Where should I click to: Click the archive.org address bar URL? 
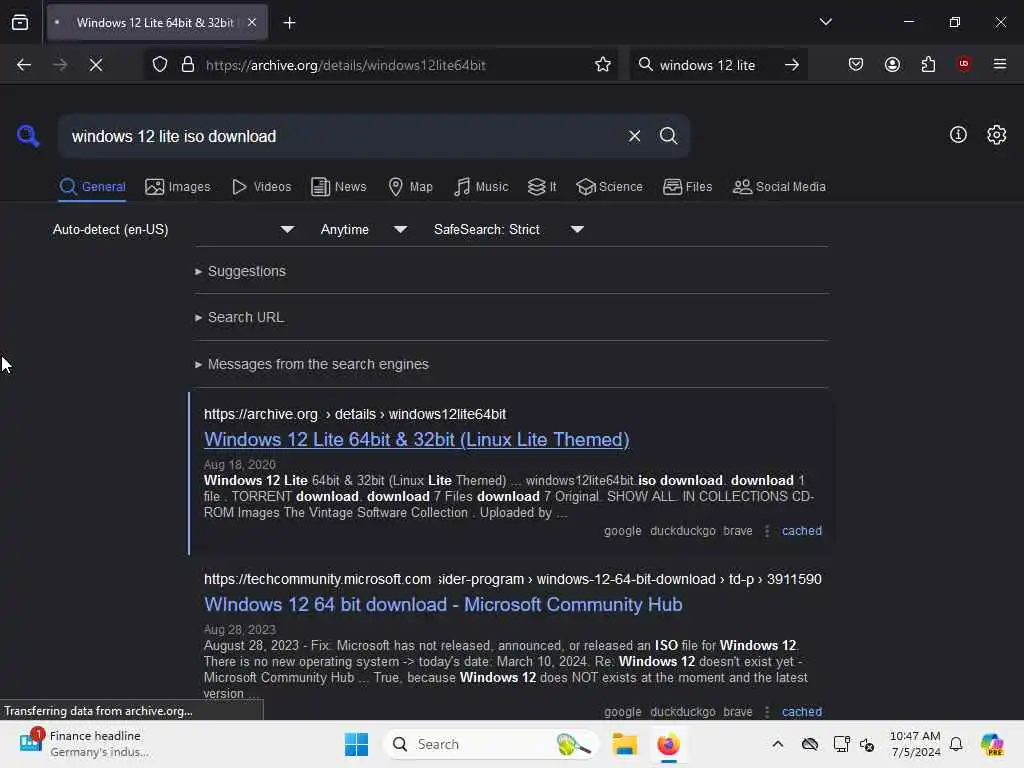coord(345,65)
